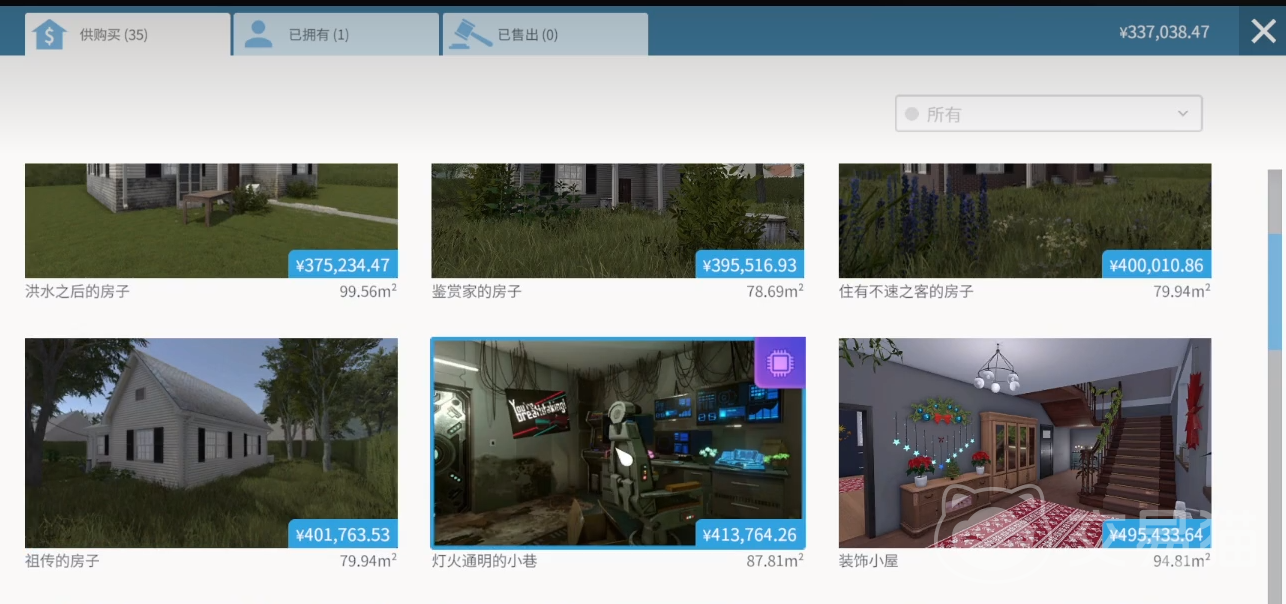Select the 鉴赏家的房子 house thumbnail

click(617, 220)
